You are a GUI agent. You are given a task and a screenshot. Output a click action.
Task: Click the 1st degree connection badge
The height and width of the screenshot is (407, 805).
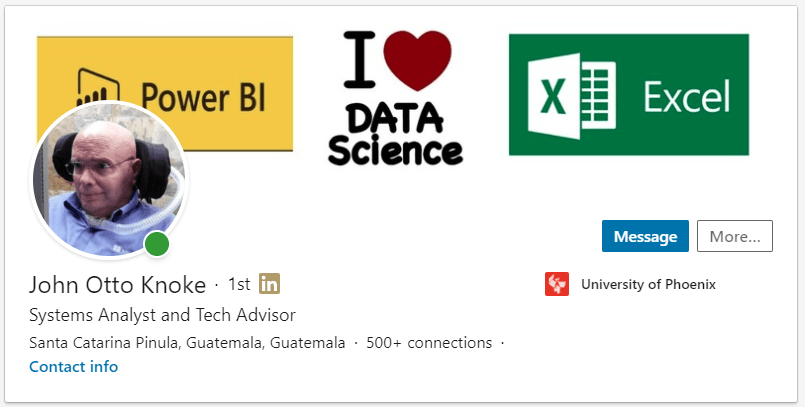(239, 284)
